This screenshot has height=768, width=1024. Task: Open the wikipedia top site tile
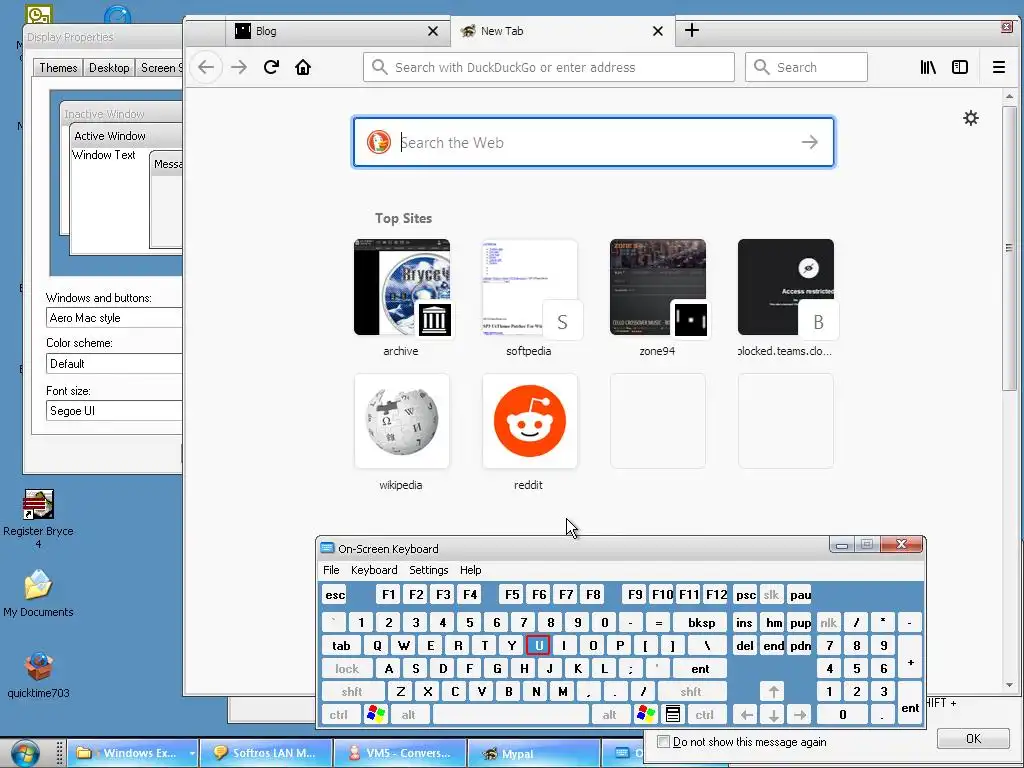[x=402, y=421]
